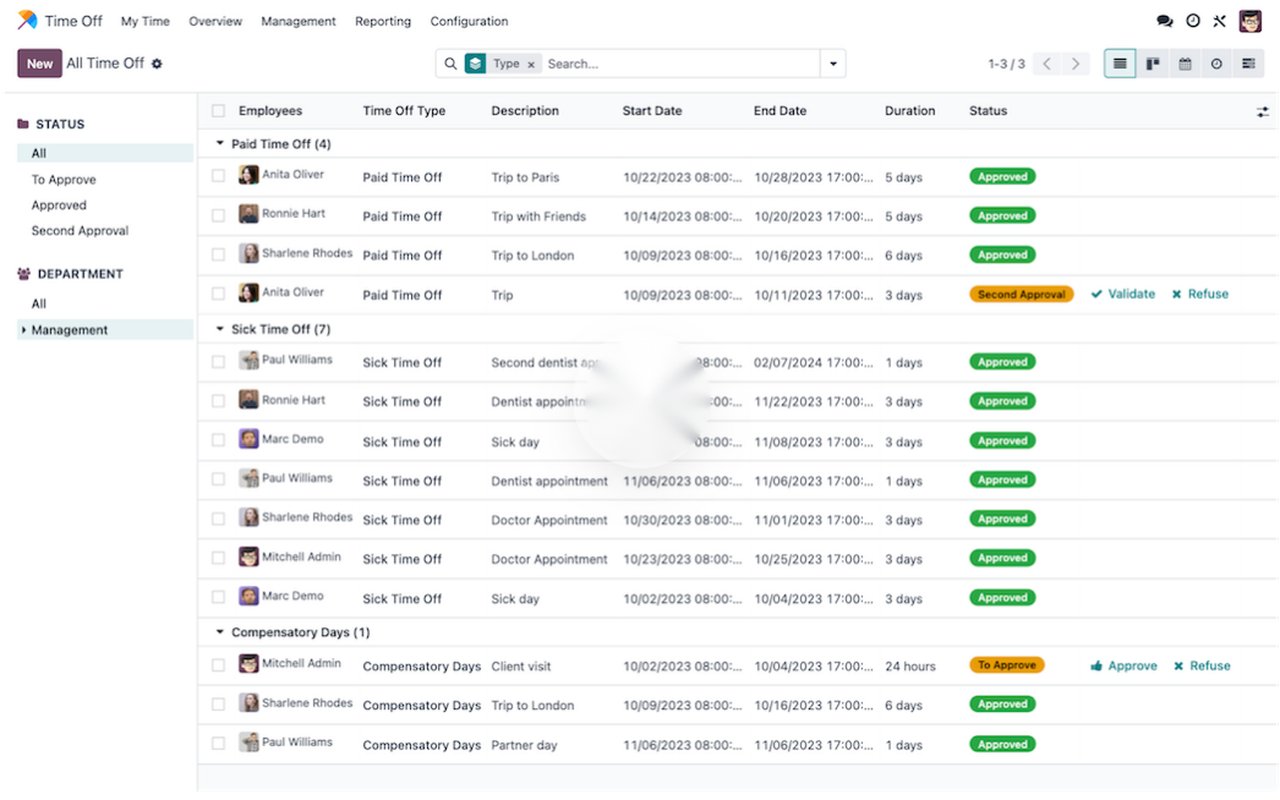Open the user avatar menu
Viewport: 1280px width, 800px height.
coord(1250,21)
